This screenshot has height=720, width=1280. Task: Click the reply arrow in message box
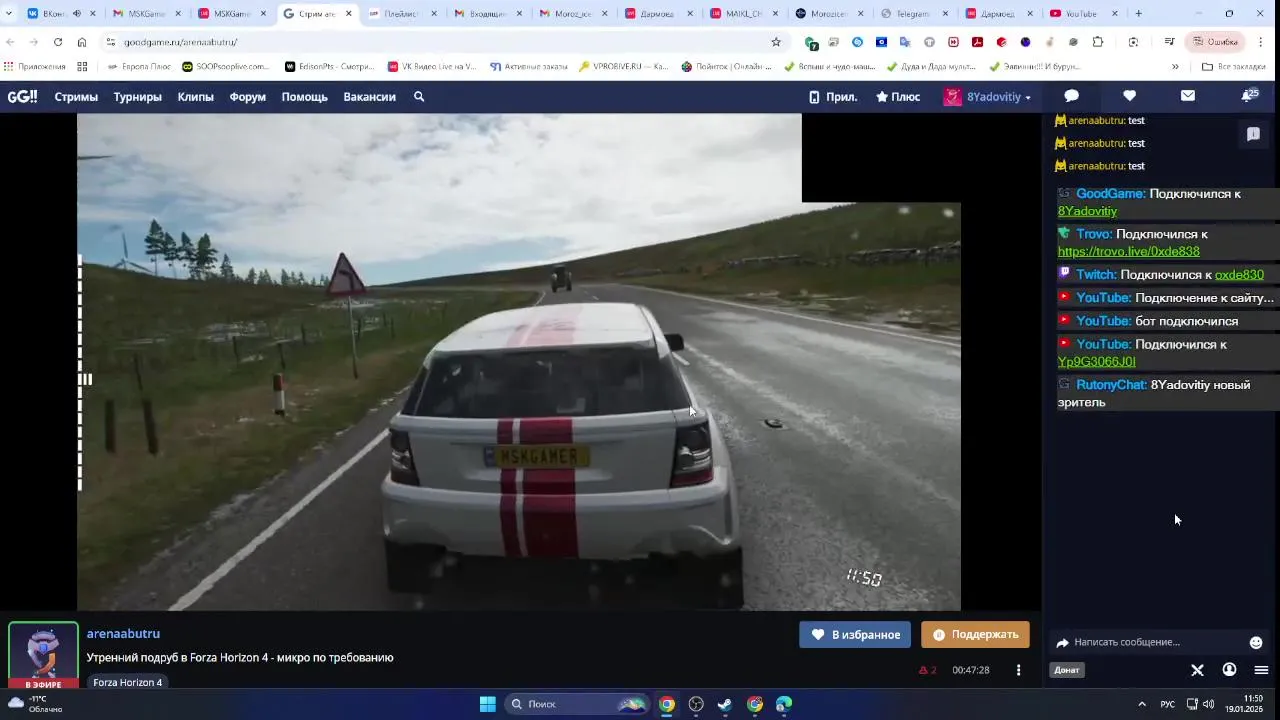[1062, 643]
